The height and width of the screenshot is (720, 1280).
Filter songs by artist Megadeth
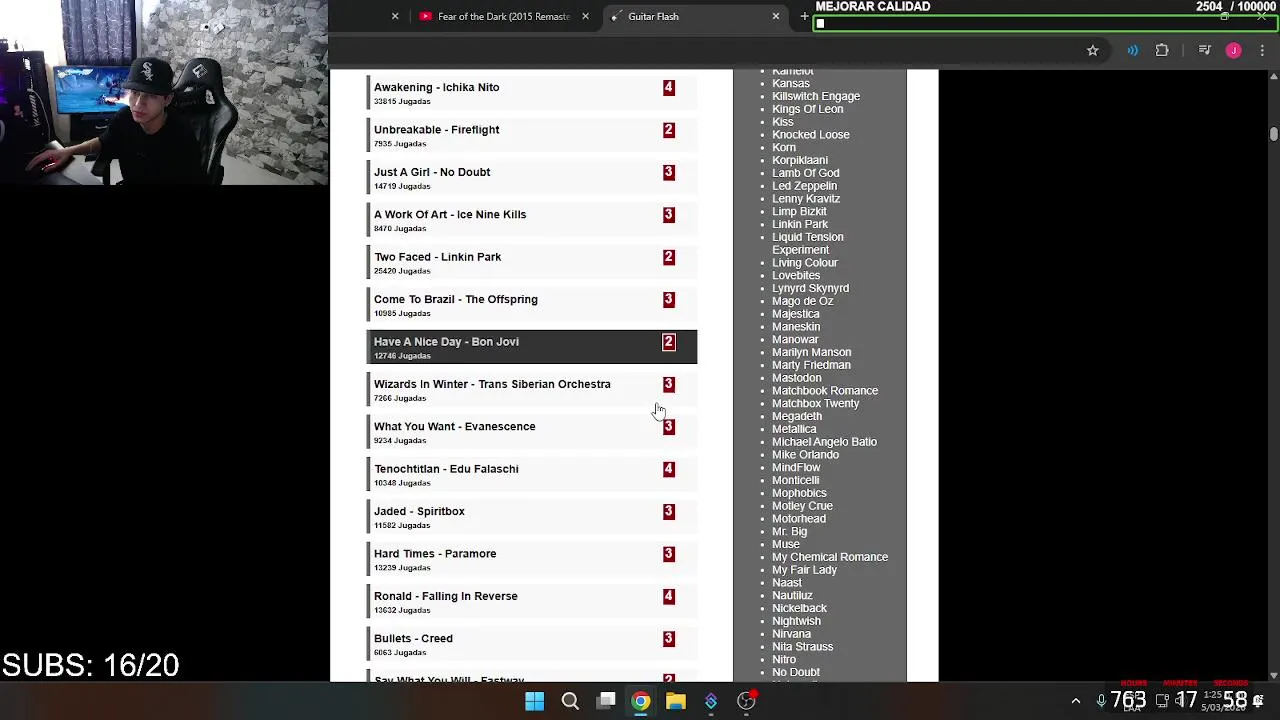coord(797,416)
